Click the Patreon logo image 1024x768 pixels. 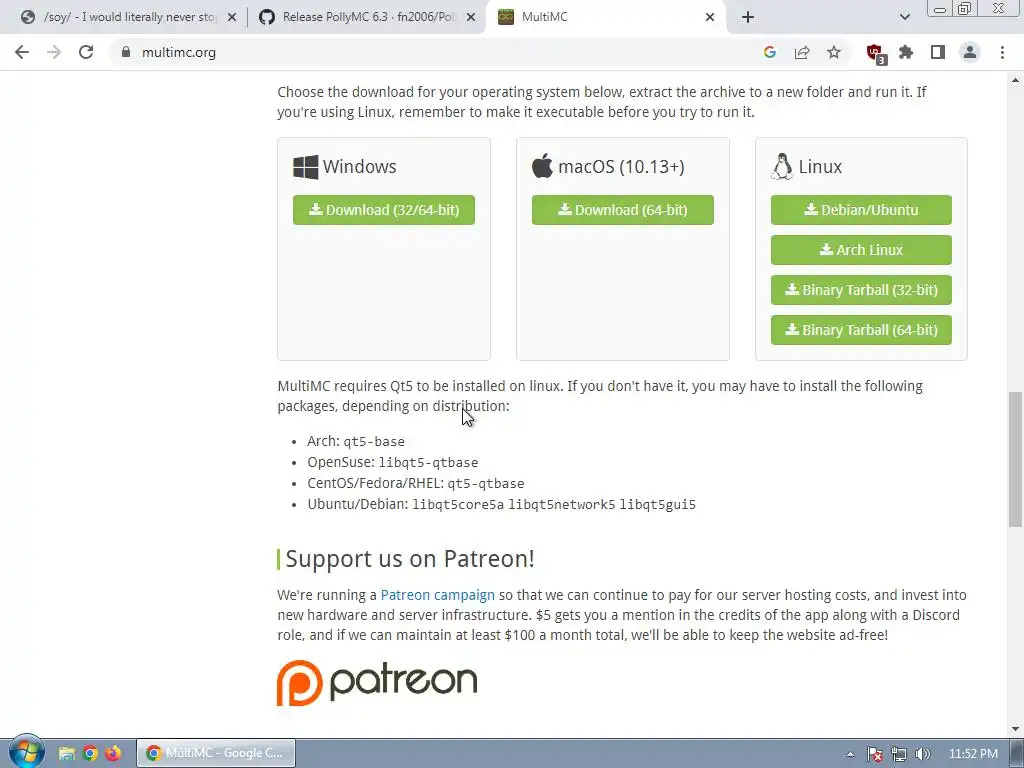pyautogui.click(x=377, y=682)
